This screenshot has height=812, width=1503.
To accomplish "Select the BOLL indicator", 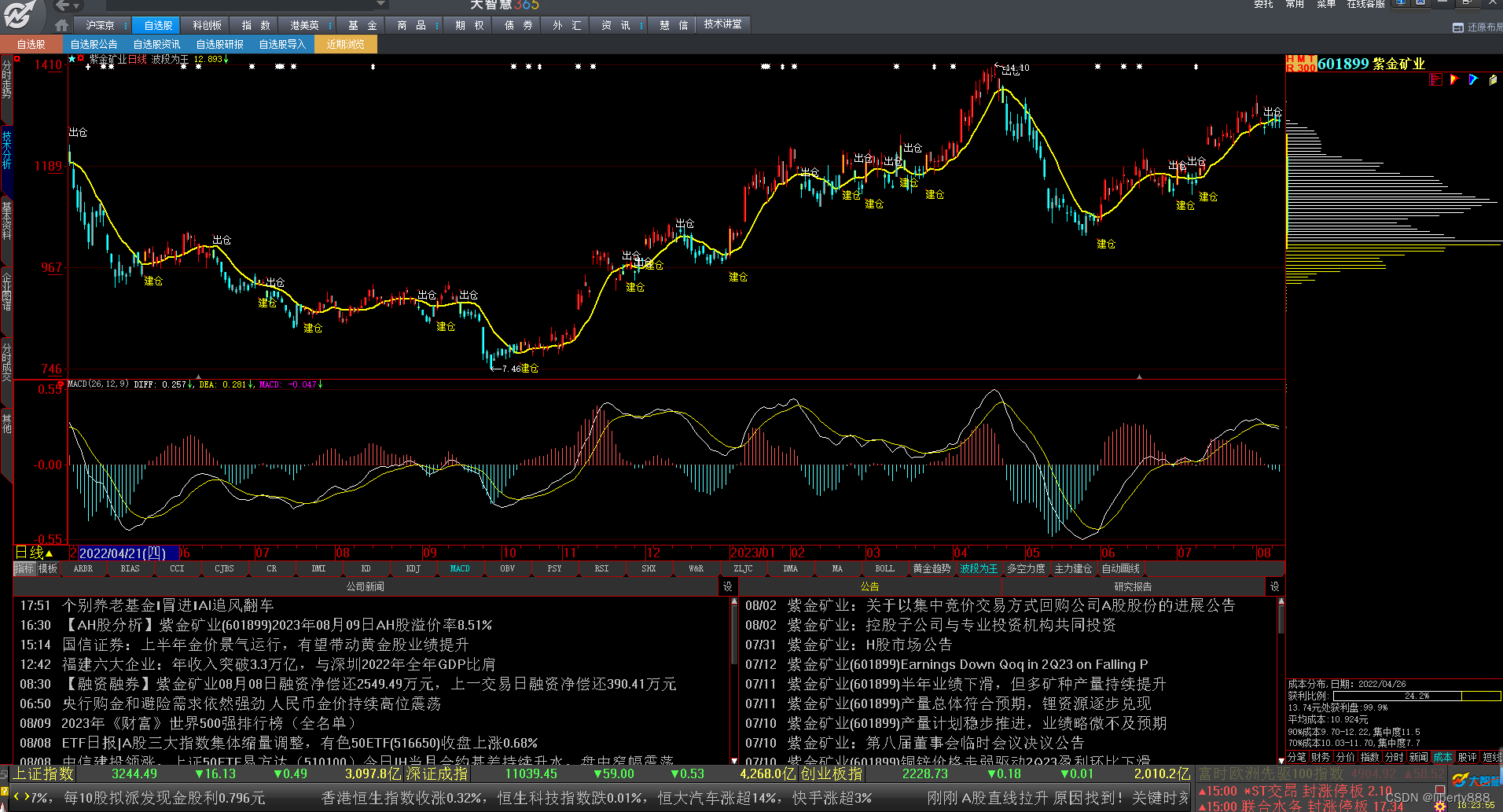I will tap(884, 568).
